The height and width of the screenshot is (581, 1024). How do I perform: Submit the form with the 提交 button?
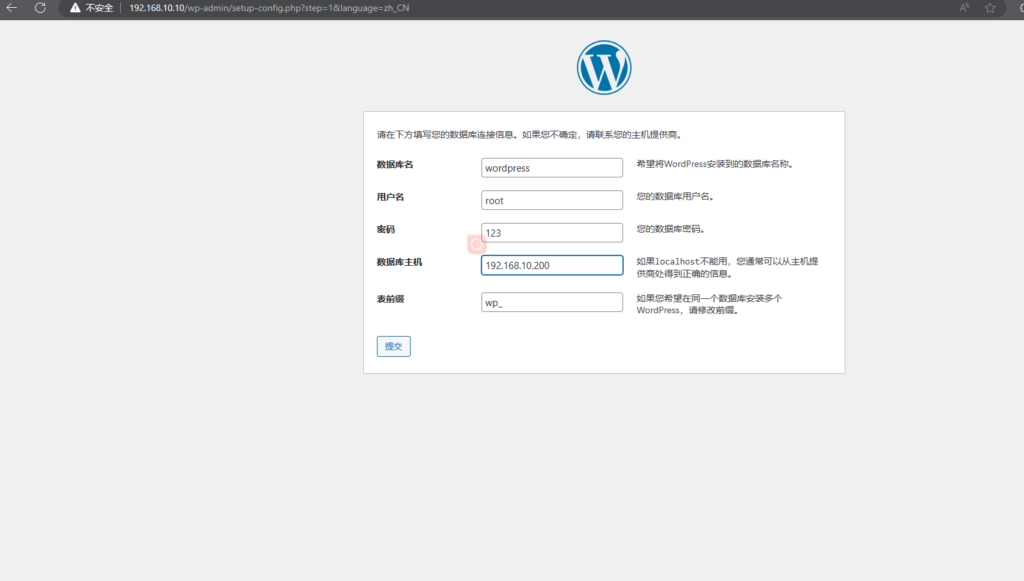click(x=394, y=346)
